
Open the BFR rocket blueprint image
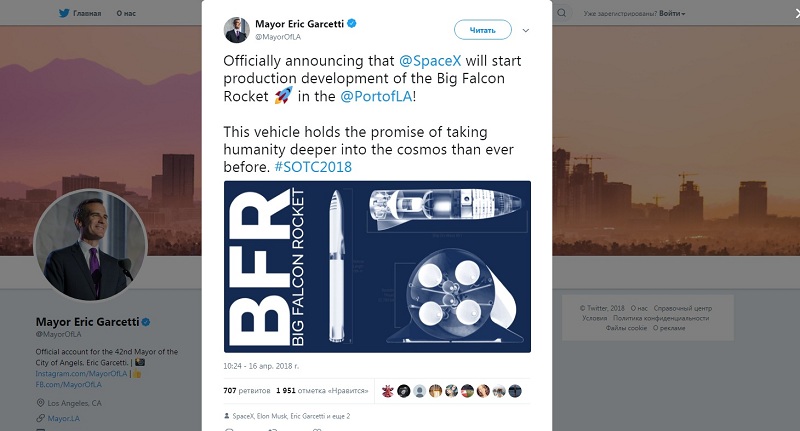(378, 267)
